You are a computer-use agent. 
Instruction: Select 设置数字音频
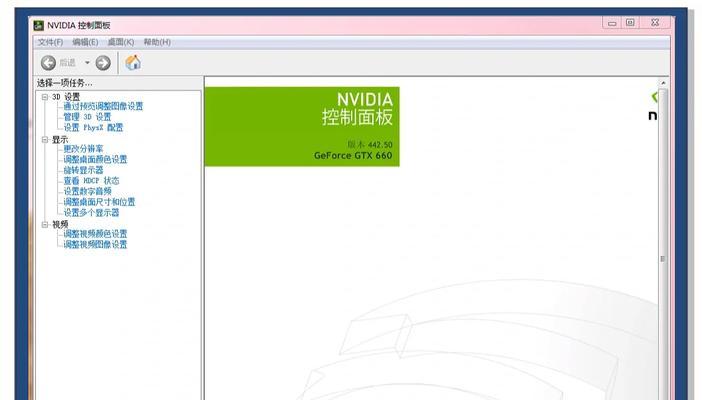(87, 191)
